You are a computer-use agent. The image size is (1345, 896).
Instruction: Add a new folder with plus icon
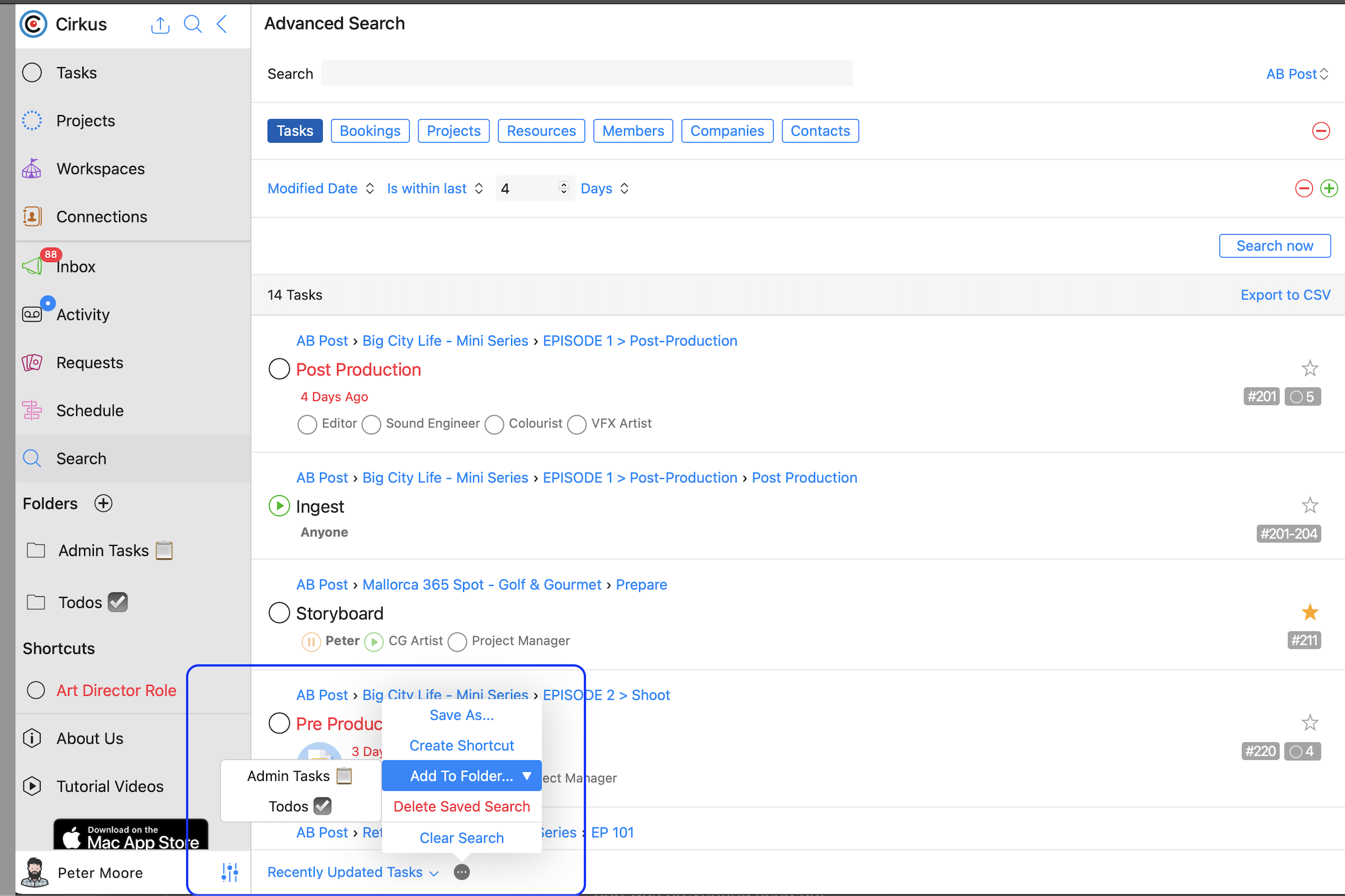pos(104,503)
